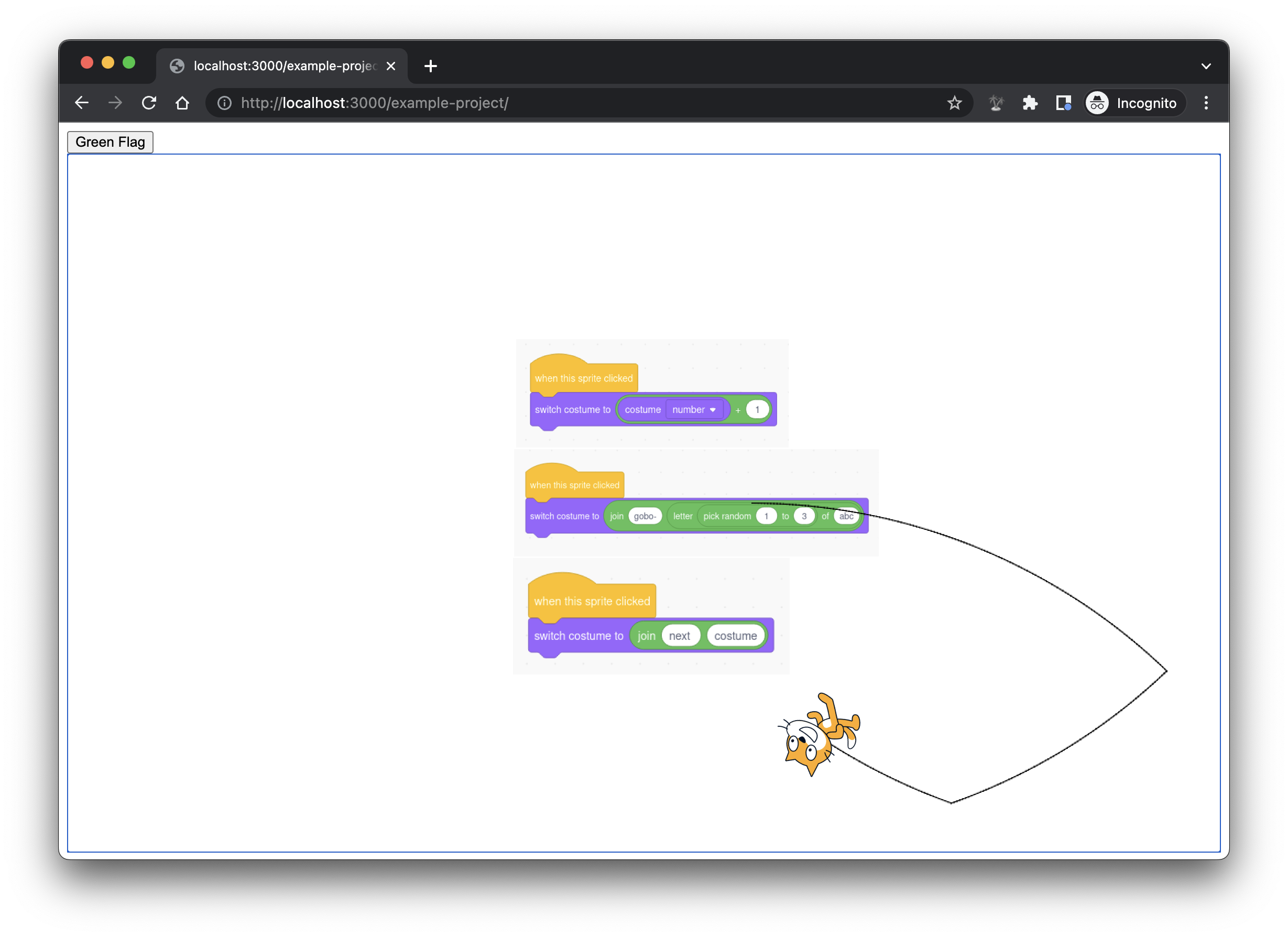Open the Extensions puzzle-piece icon
This screenshot has height=937, width=1288.
(x=1030, y=103)
